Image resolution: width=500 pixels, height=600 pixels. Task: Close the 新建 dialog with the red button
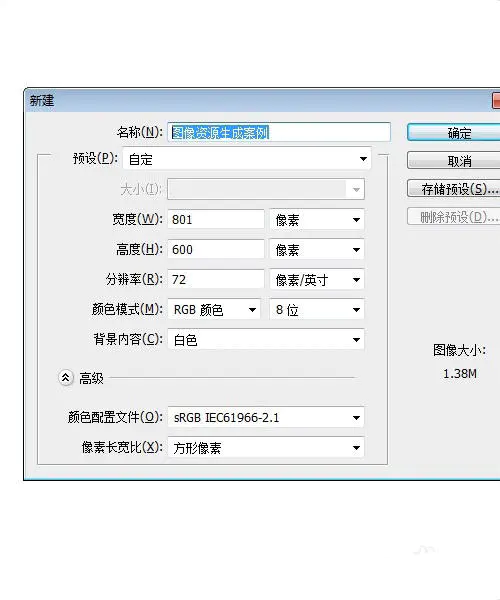coord(496,101)
